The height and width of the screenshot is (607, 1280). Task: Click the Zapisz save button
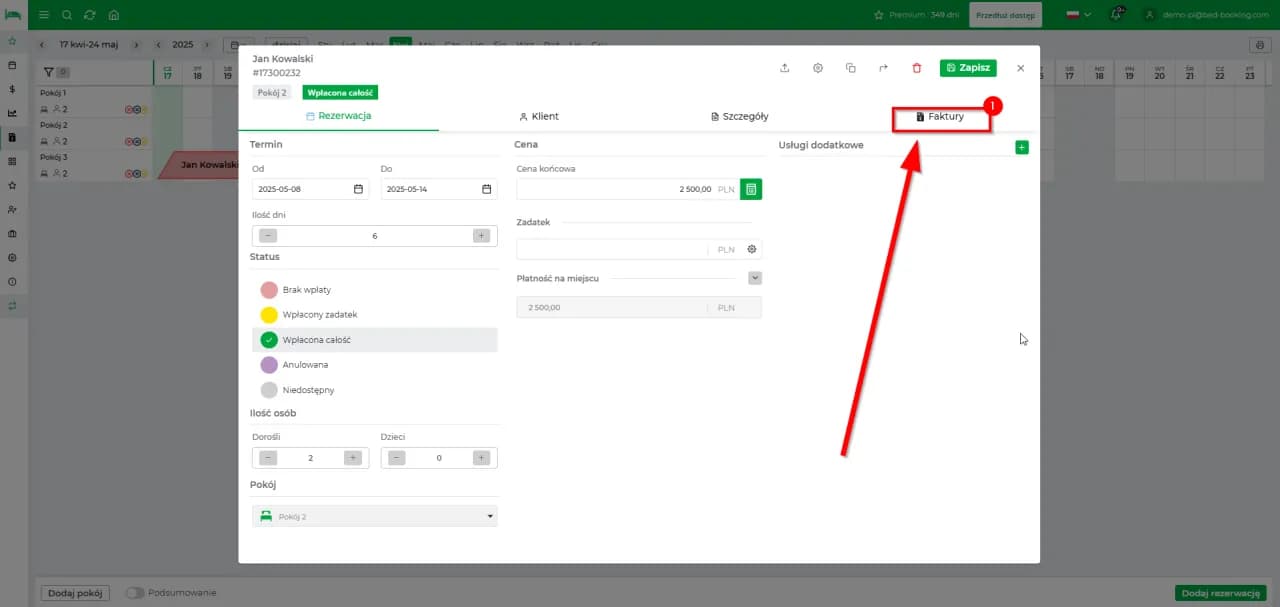[x=968, y=68]
